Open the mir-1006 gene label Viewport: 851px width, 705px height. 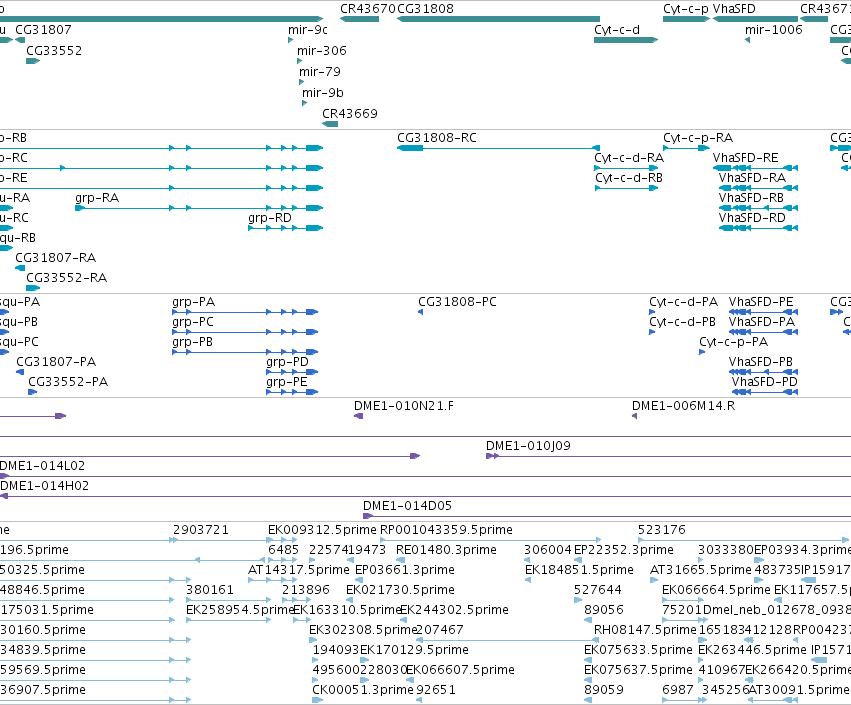point(774,30)
